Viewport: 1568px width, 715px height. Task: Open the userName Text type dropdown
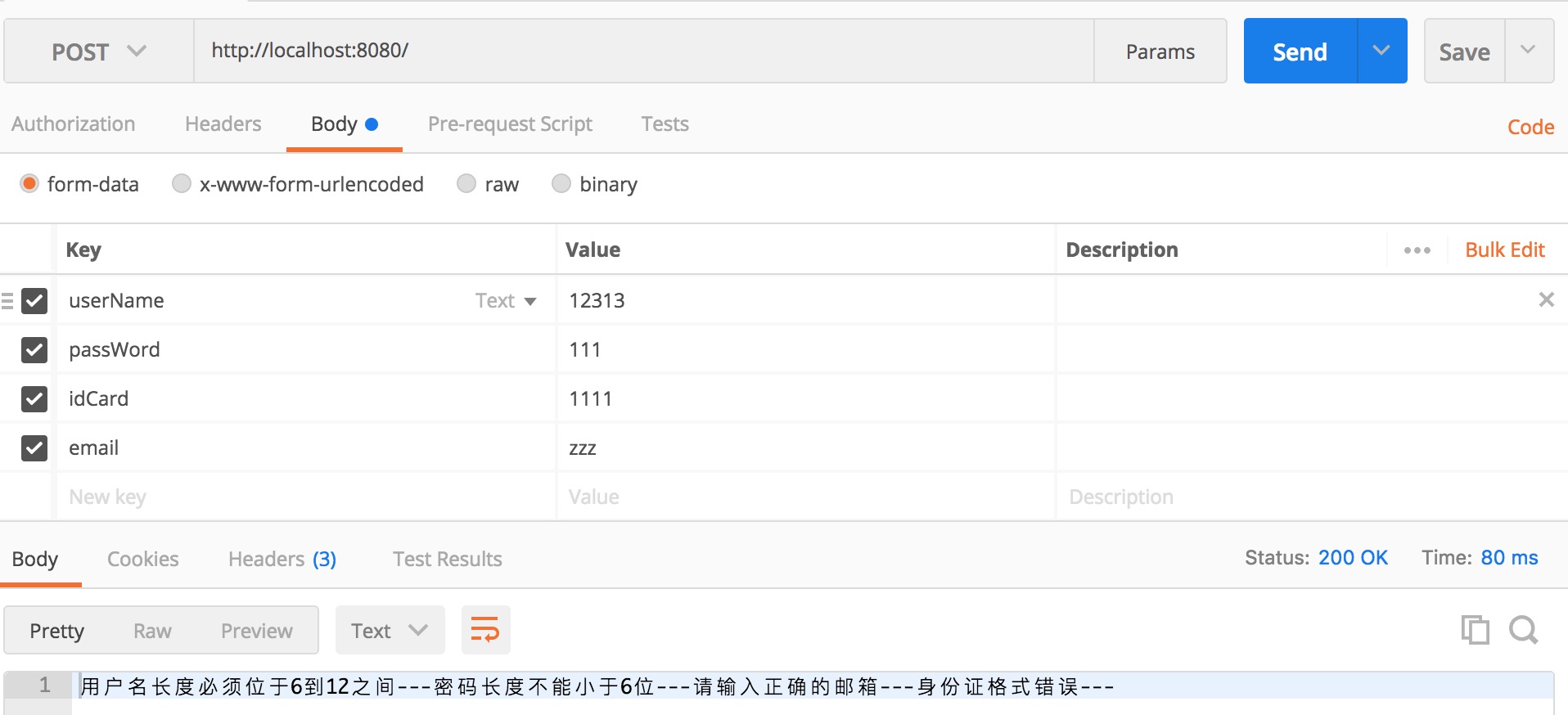pos(506,301)
